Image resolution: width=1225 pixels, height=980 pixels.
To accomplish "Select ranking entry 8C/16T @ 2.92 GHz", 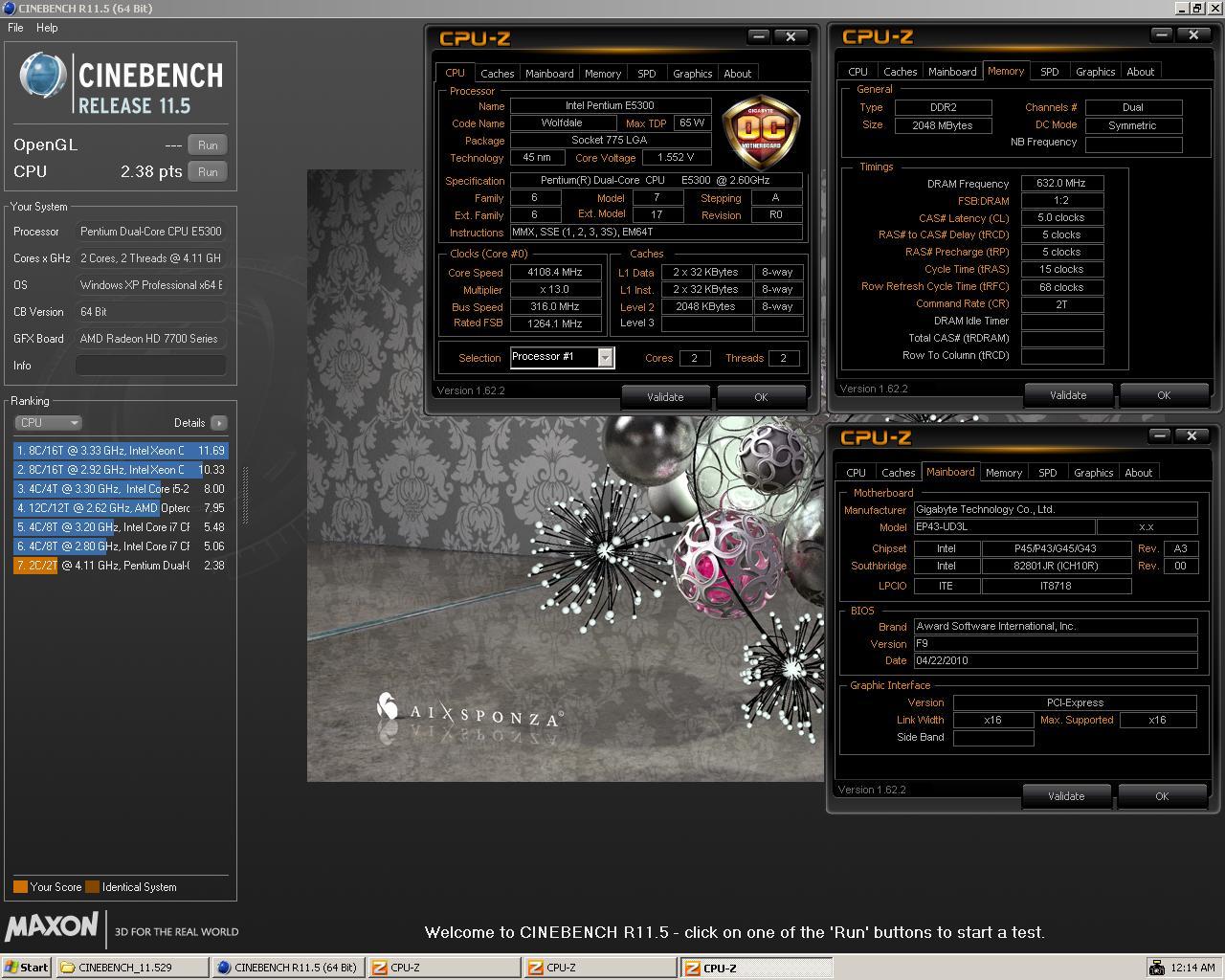I will tap(121, 470).
